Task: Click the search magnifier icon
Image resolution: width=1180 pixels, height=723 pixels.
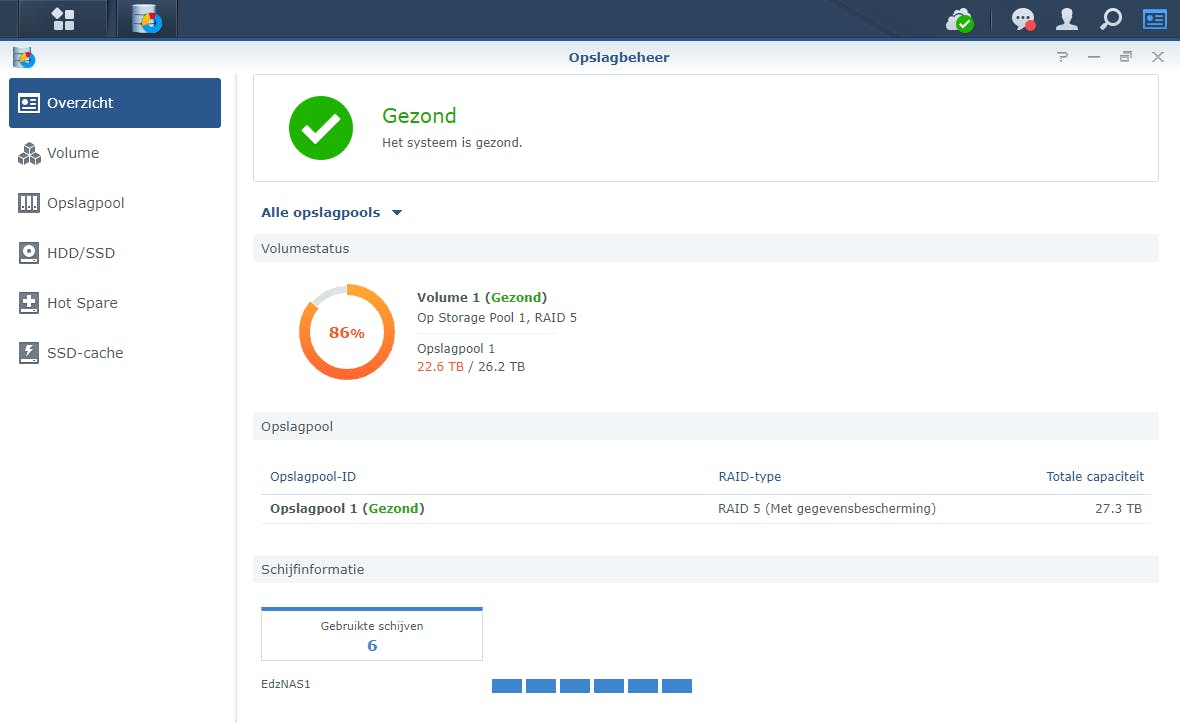Action: pos(1111,19)
